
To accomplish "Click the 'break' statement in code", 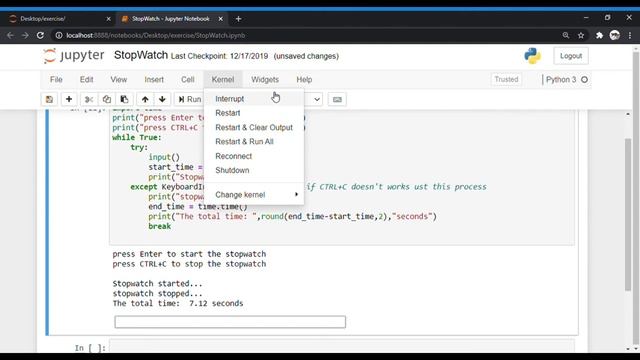I will [x=160, y=226].
